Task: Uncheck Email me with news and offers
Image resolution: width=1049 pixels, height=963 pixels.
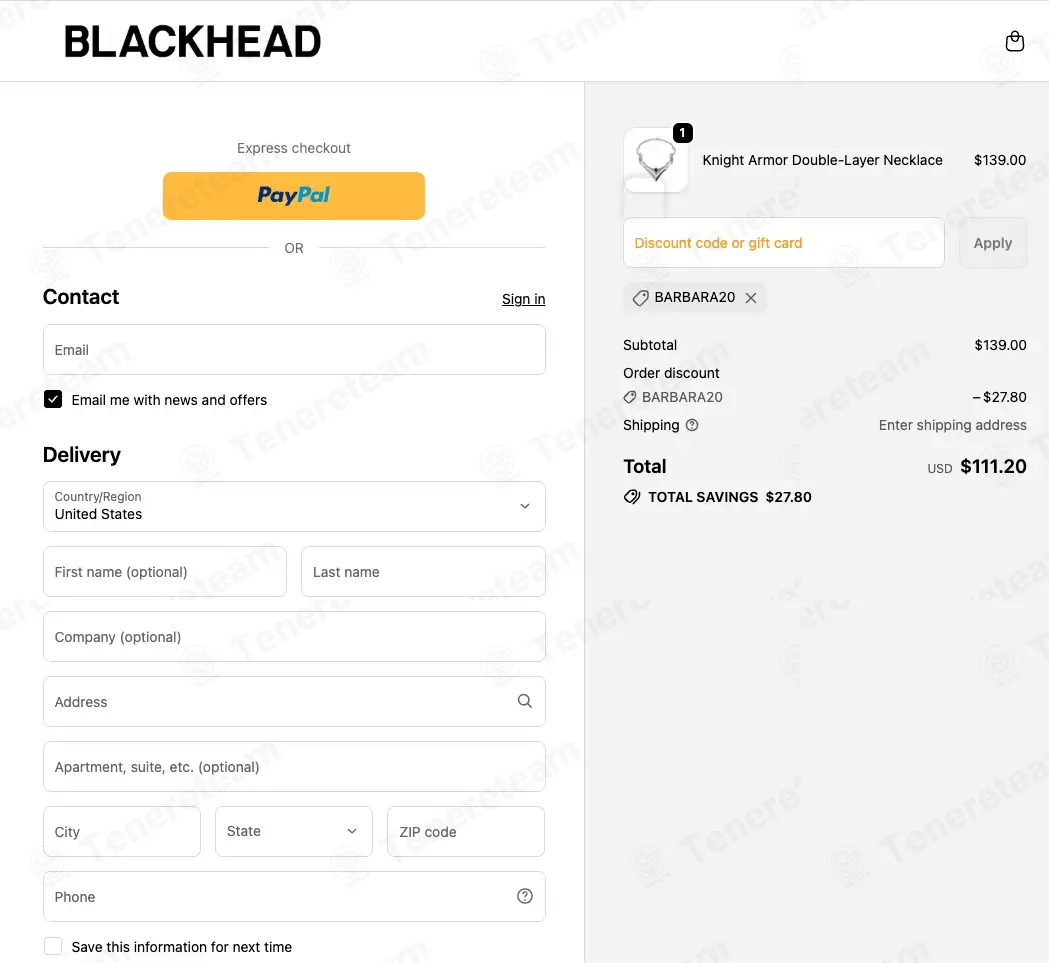Action: (53, 400)
